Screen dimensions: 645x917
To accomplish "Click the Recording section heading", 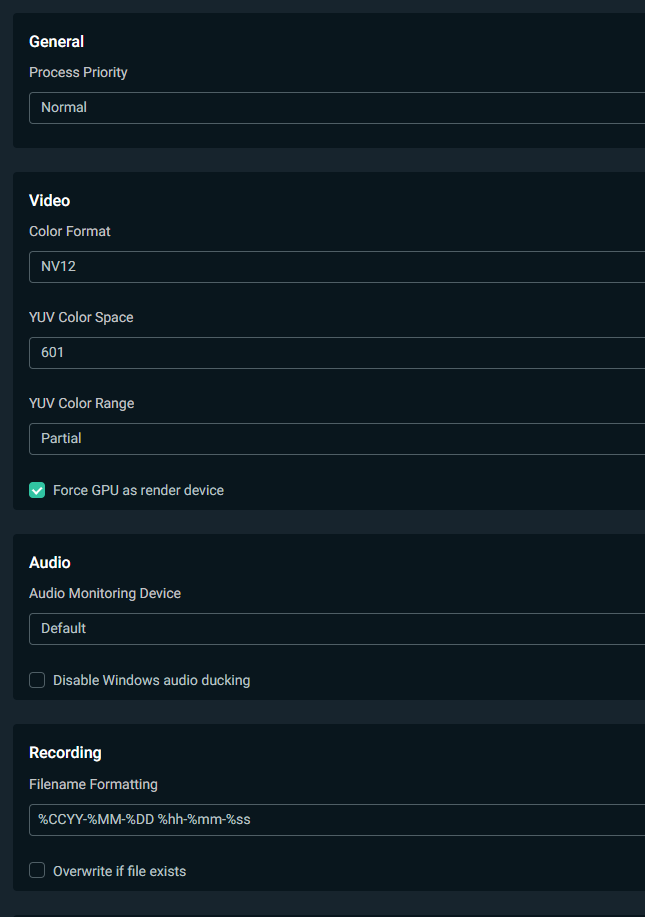I will click(x=65, y=753).
